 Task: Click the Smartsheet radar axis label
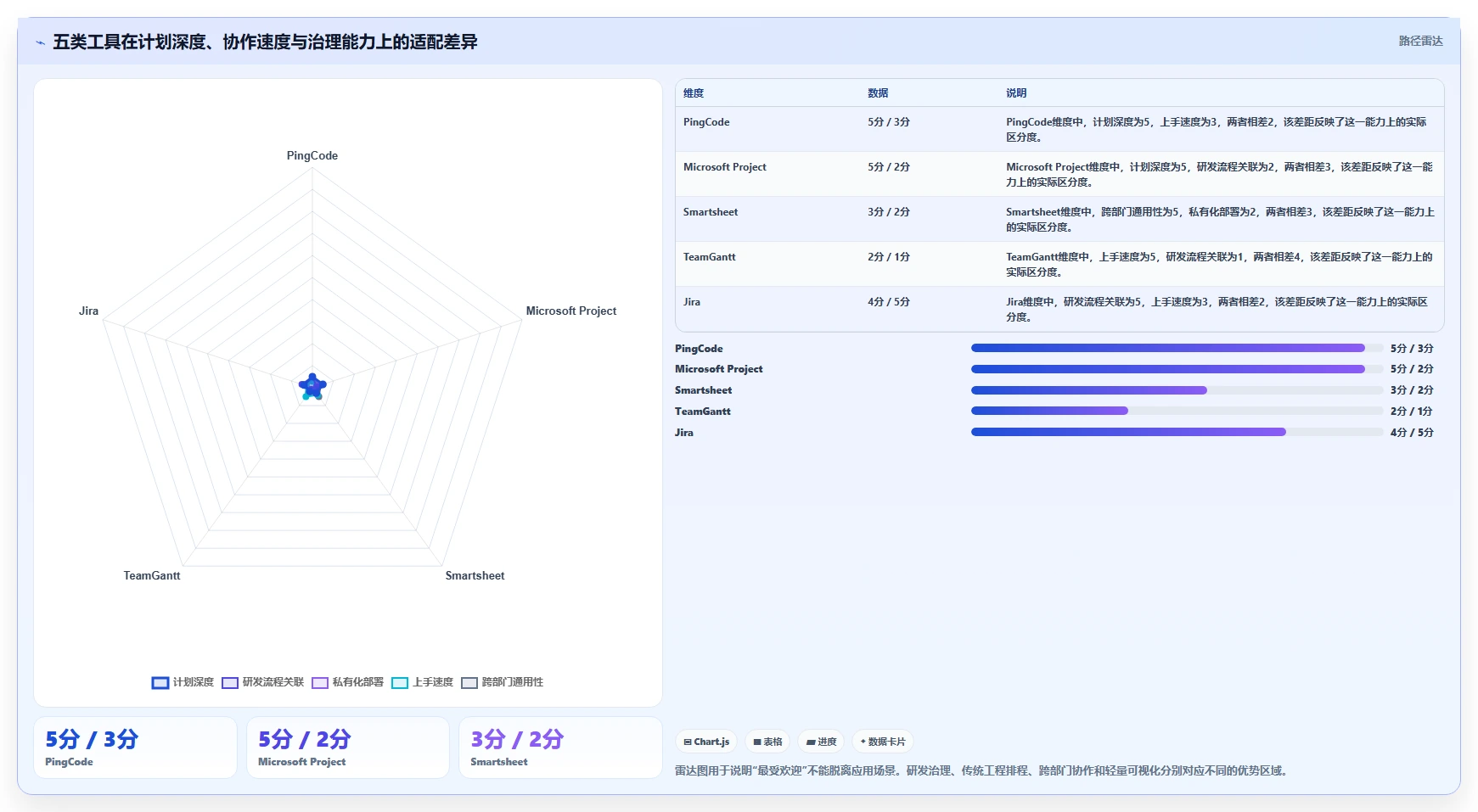click(475, 575)
